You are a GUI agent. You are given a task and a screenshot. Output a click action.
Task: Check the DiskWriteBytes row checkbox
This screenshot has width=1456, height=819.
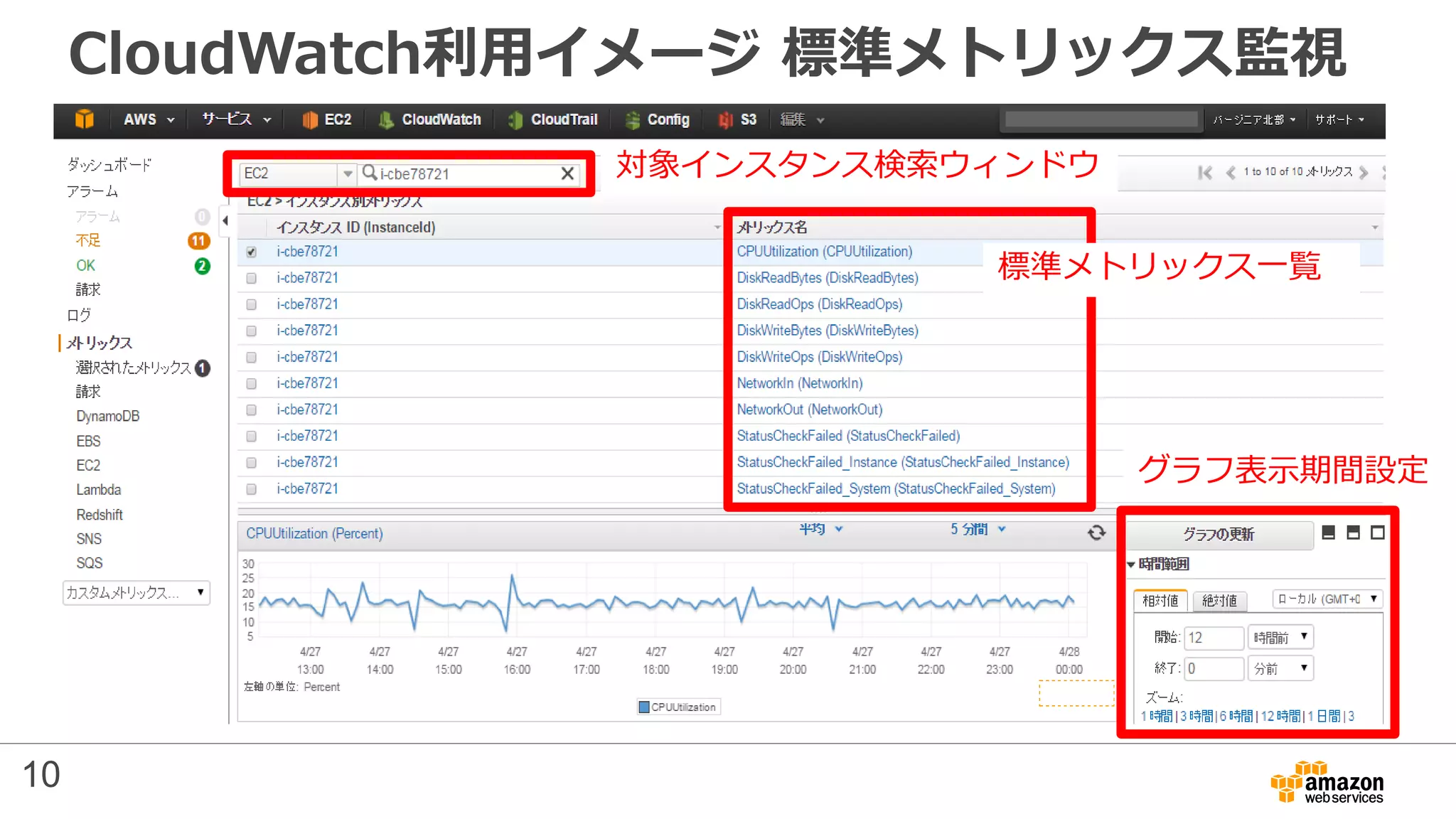251,331
